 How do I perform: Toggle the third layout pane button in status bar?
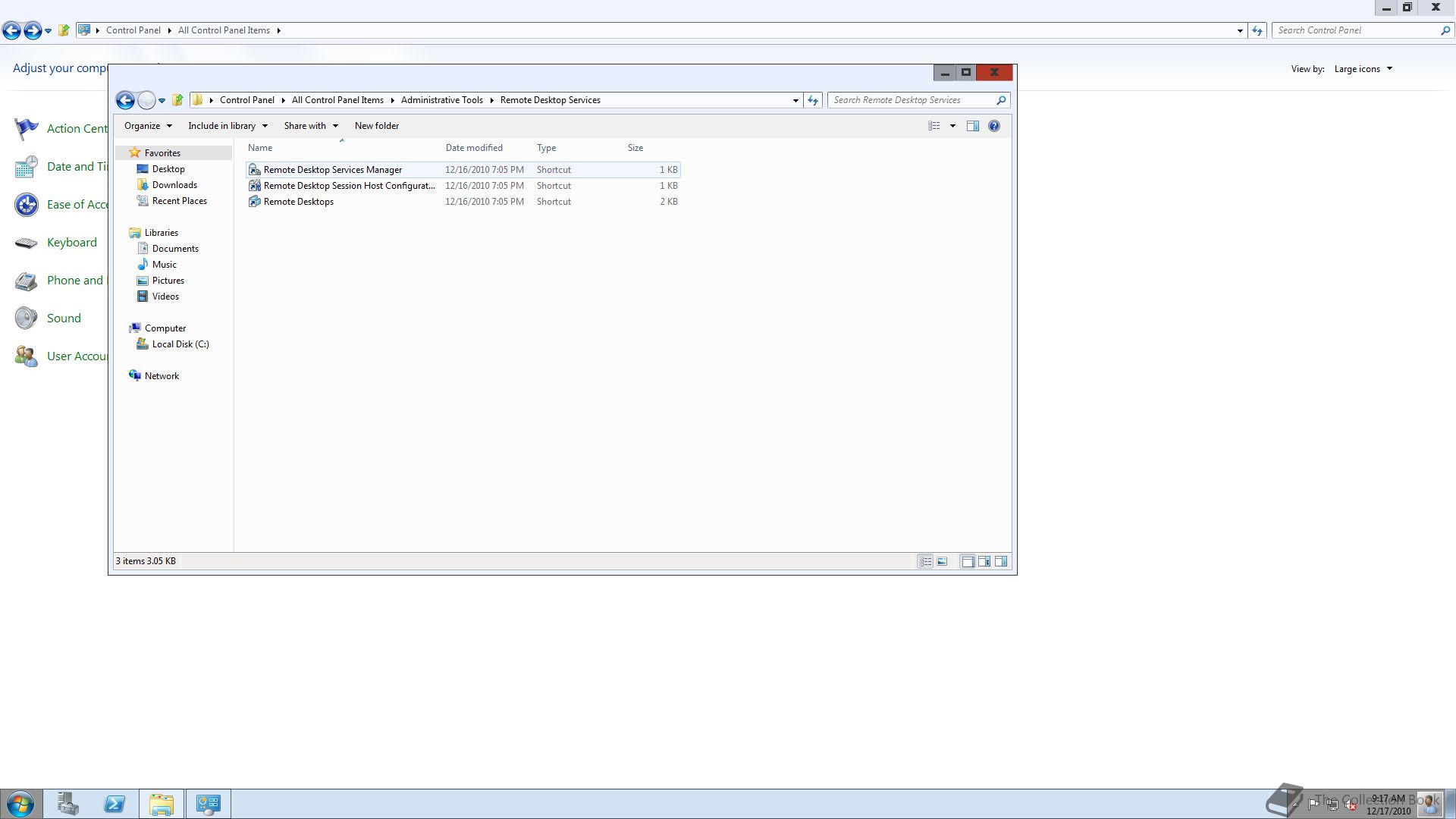tap(1001, 562)
